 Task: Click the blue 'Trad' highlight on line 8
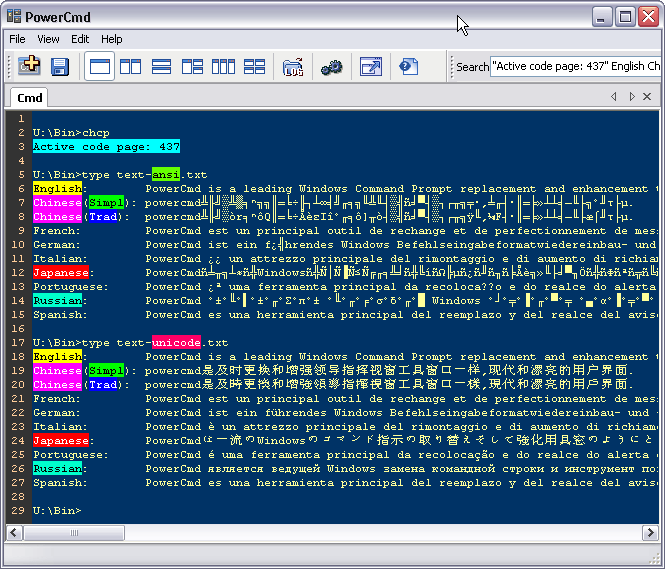click(103, 216)
